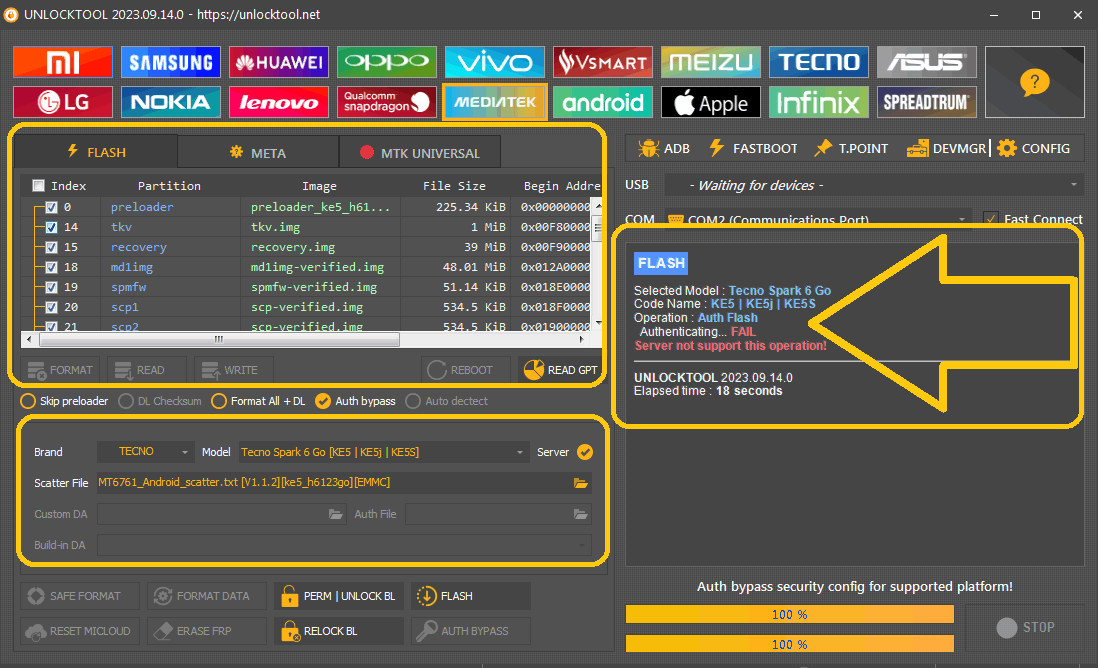Viewport: 1098px width, 668px height.
Task: Start the FLASH operation button
Action: pos(471,596)
